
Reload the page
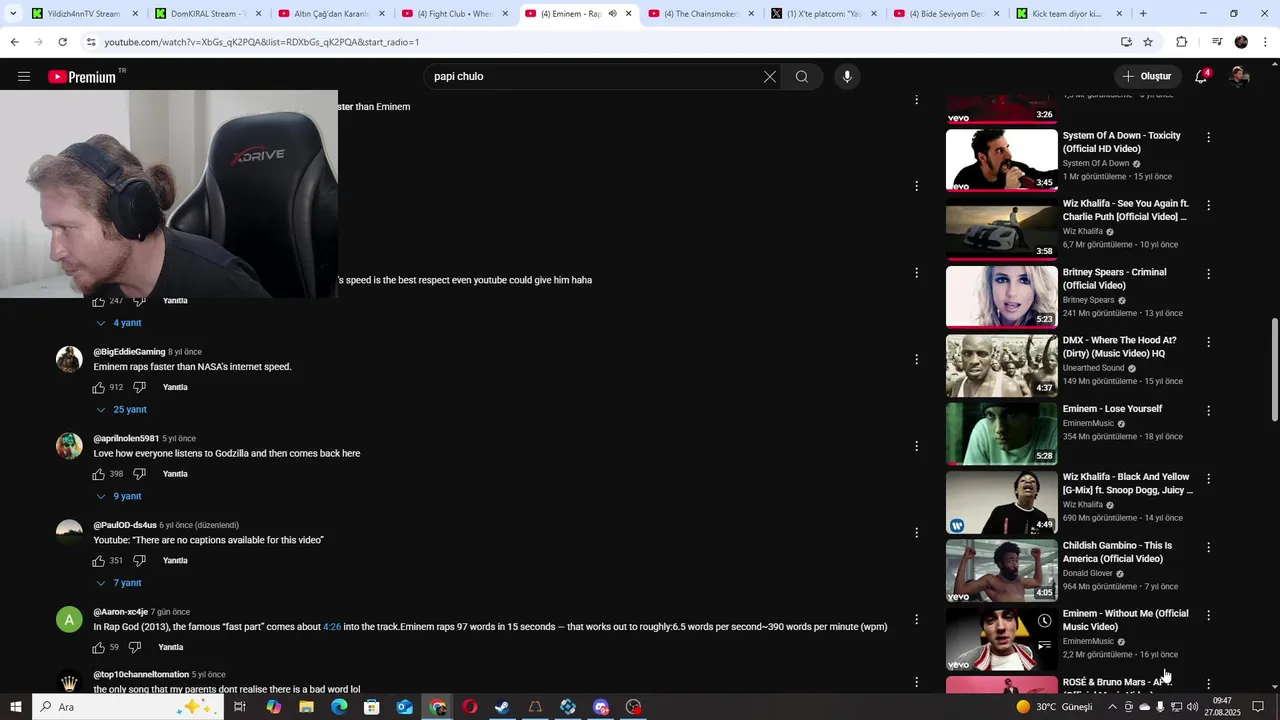[x=62, y=42]
